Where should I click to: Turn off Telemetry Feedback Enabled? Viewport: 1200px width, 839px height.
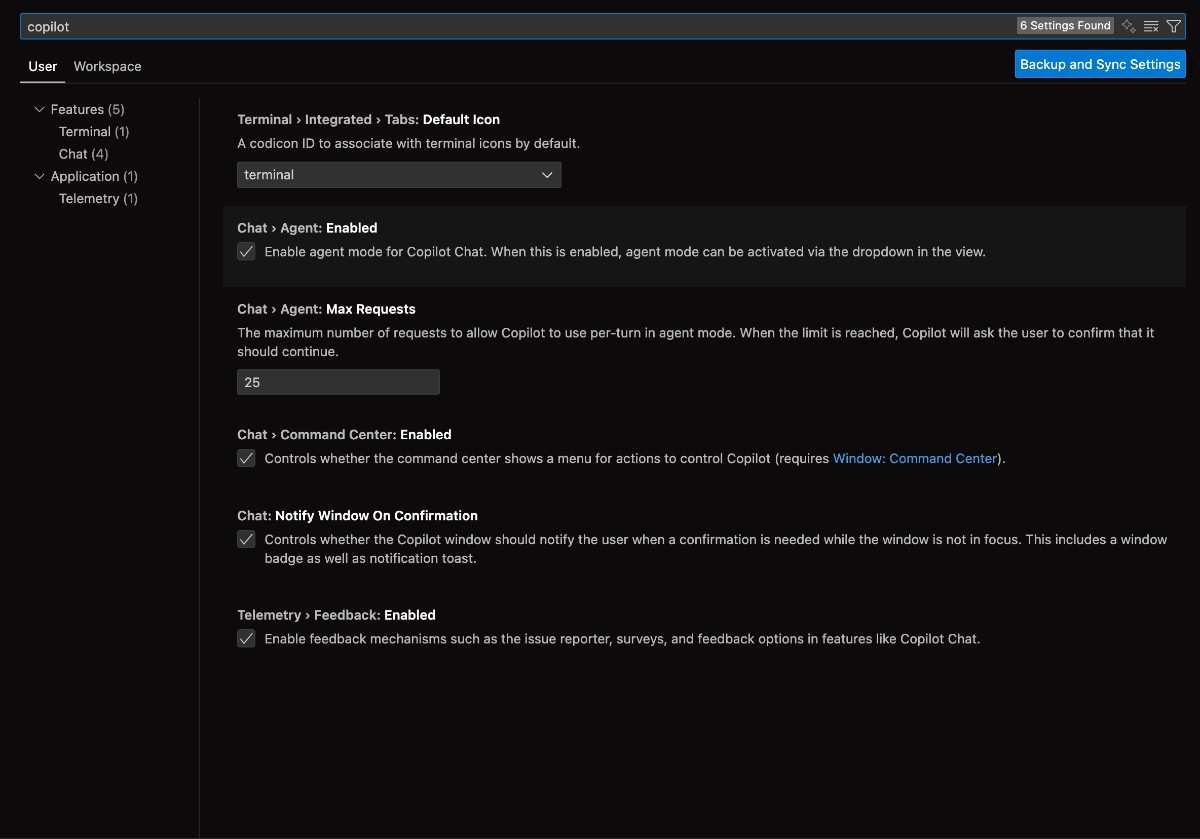tap(246, 638)
